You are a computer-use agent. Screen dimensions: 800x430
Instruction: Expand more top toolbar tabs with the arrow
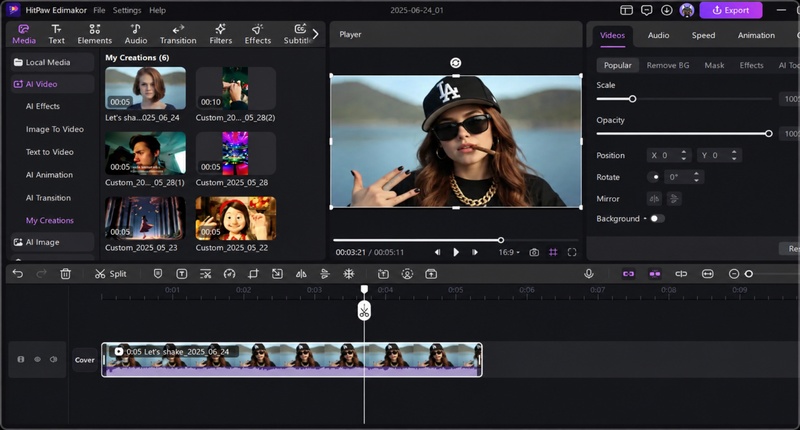click(315, 34)
